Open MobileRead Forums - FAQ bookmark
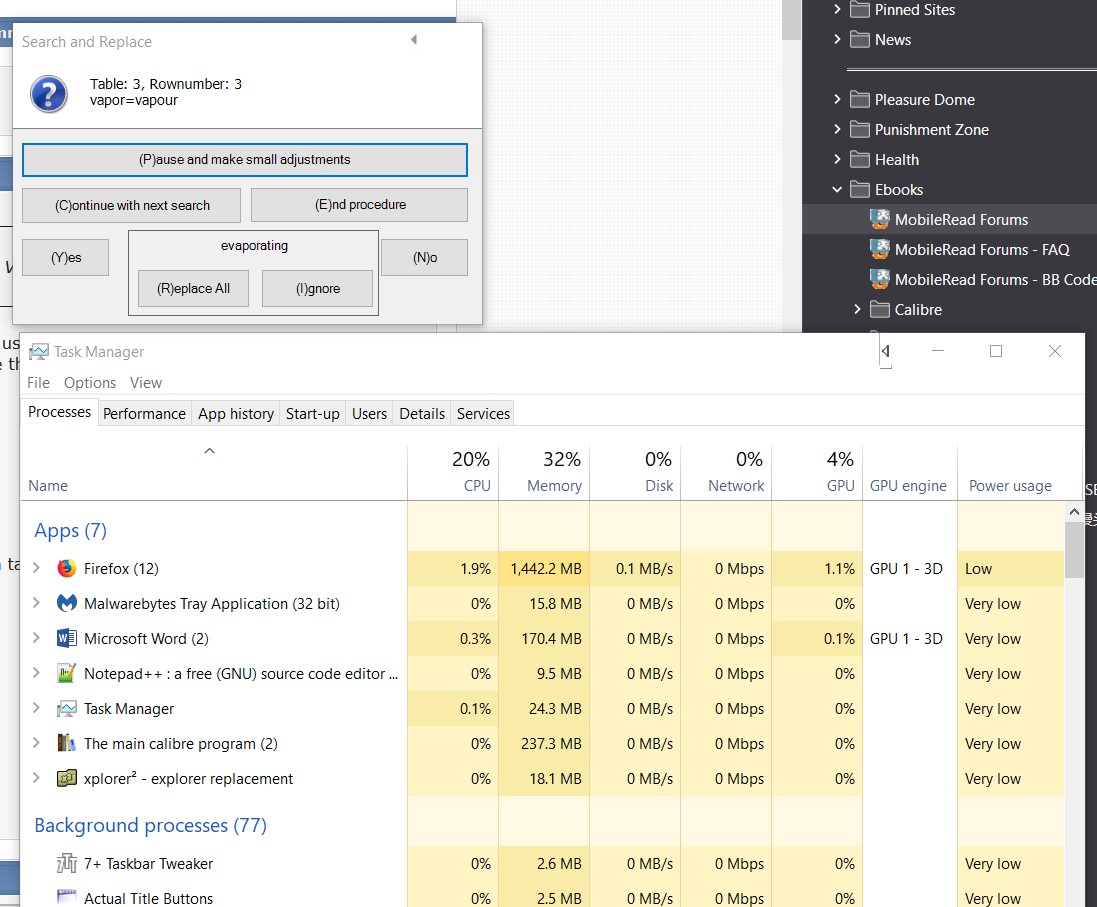The width and height of the screenshot is (1097, 907). point(981,250)
